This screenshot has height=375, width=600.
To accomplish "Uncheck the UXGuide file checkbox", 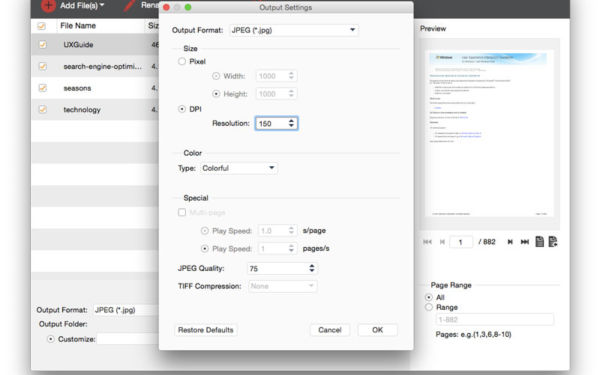I will pyautogui.click(x=42, y=45).
